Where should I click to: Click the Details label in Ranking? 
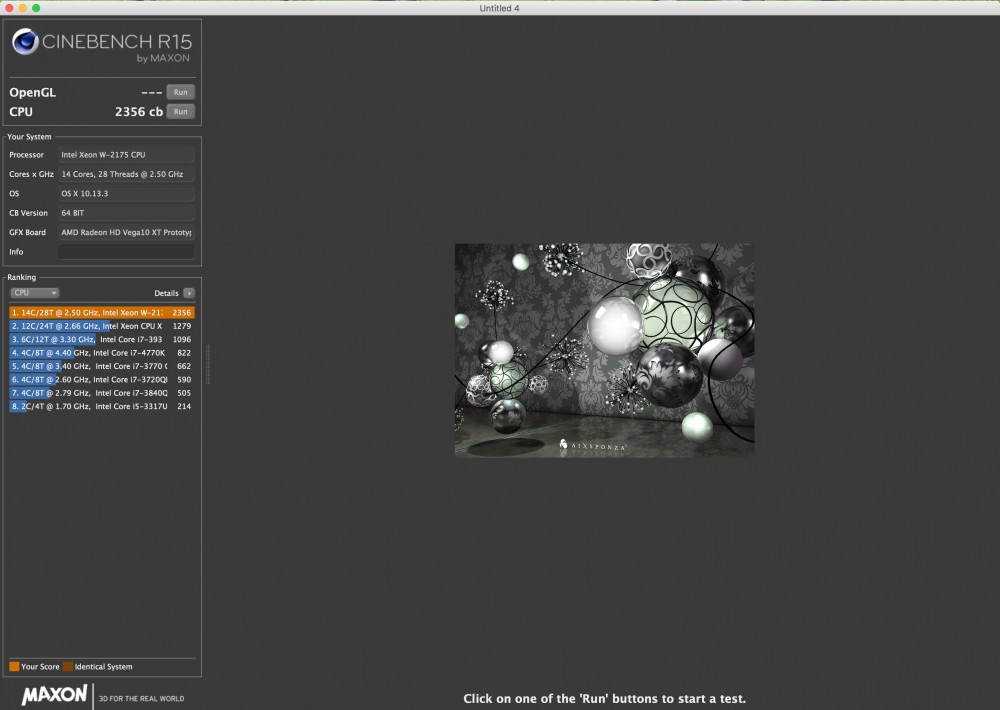pos(166,293)
